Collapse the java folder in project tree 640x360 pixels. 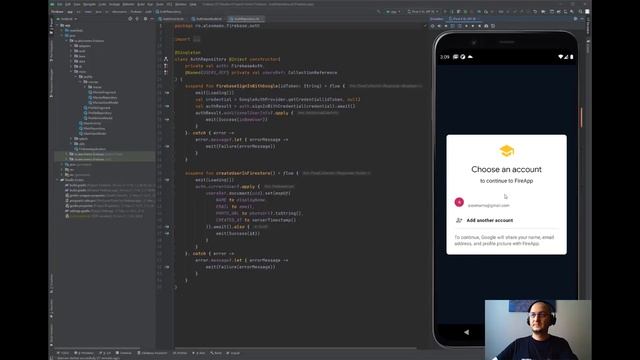click(62, 36)
